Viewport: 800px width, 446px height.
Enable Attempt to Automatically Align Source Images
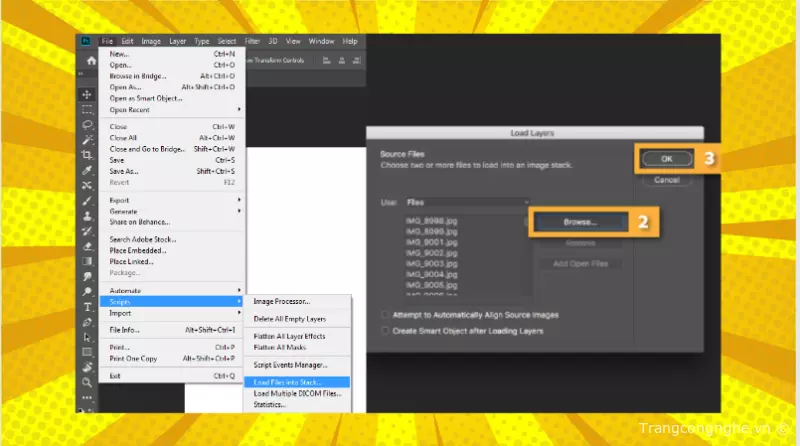pyautogui.click(x=385, y=314)
